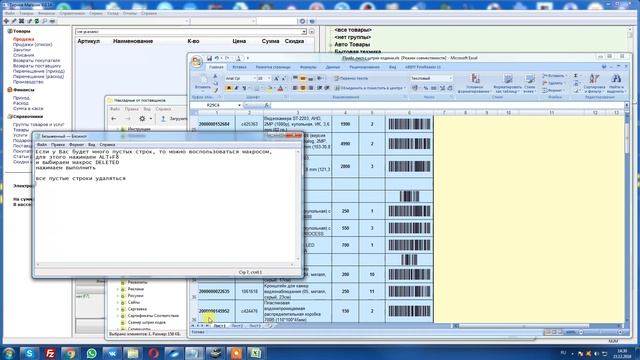Open Формат menu in Notepad window
Image resolution: width=640 pixels, height=360 pixels.
[x=76, y=144]
